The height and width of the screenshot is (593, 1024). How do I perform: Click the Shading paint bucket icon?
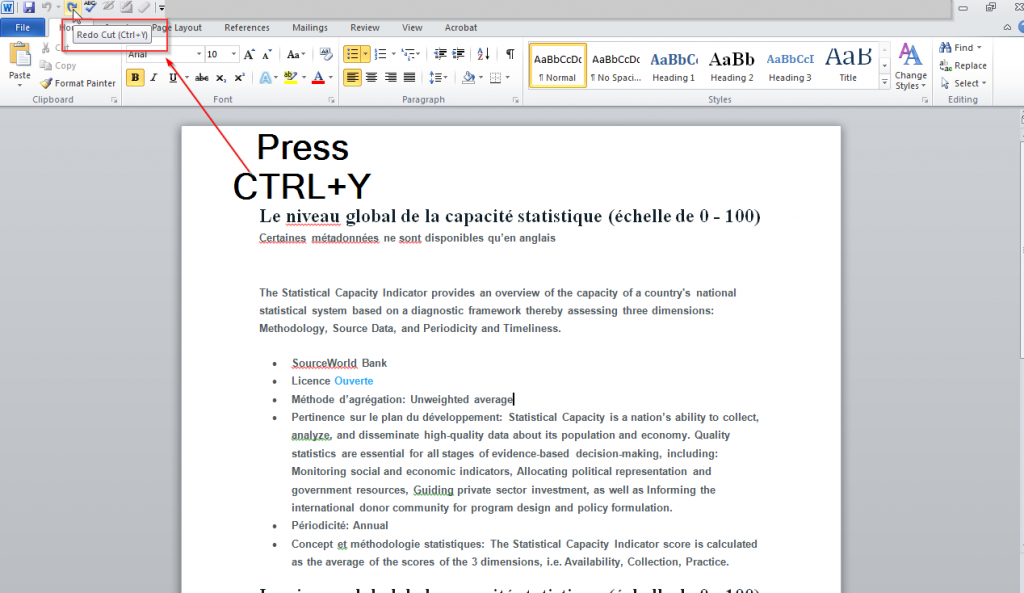point(468,78)
